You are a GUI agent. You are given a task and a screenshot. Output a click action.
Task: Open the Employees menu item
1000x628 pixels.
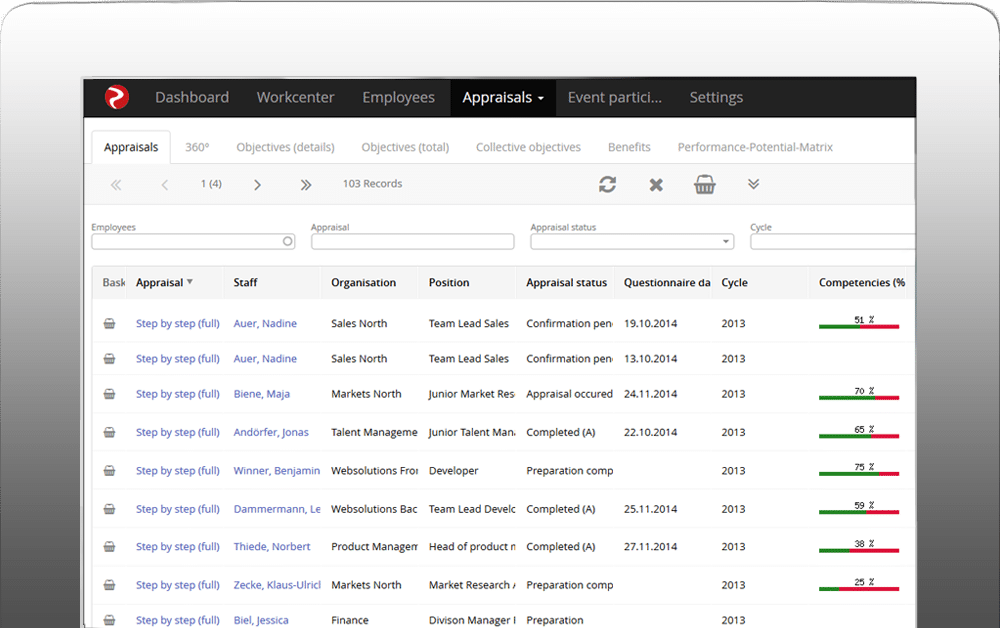(x=399, y=98)
